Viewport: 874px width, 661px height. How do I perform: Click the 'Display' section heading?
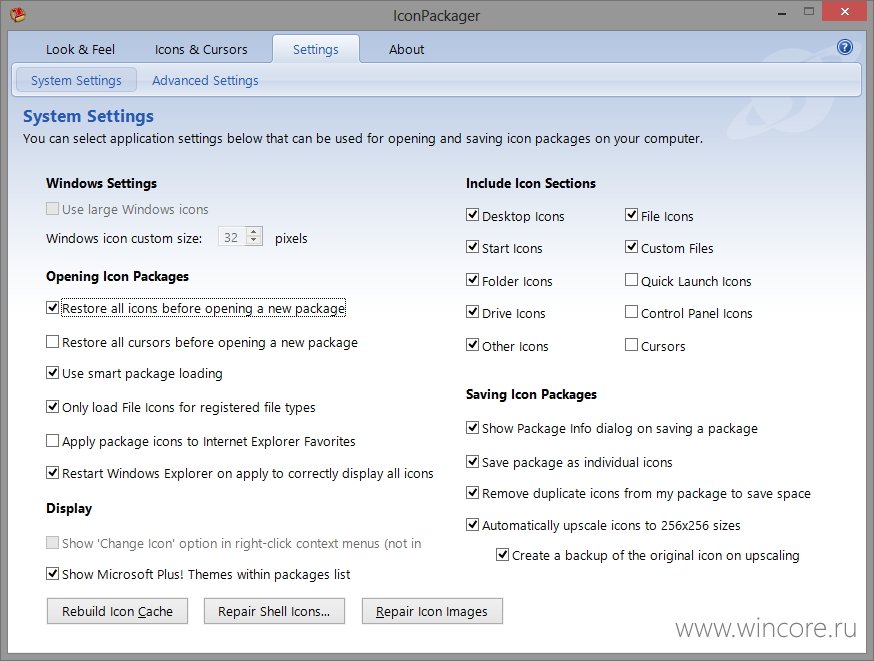pos(69,508)
